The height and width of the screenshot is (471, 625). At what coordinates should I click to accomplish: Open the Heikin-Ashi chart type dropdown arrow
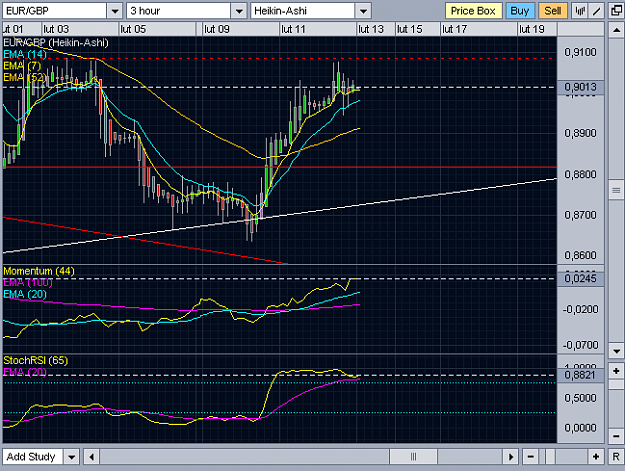click(x=363, y=11)
